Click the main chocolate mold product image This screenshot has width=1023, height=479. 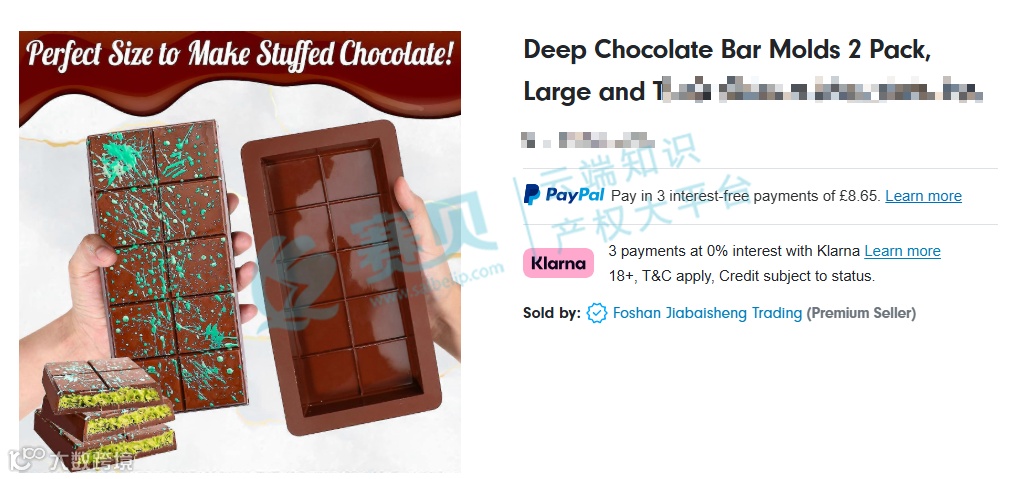(240, 252)
